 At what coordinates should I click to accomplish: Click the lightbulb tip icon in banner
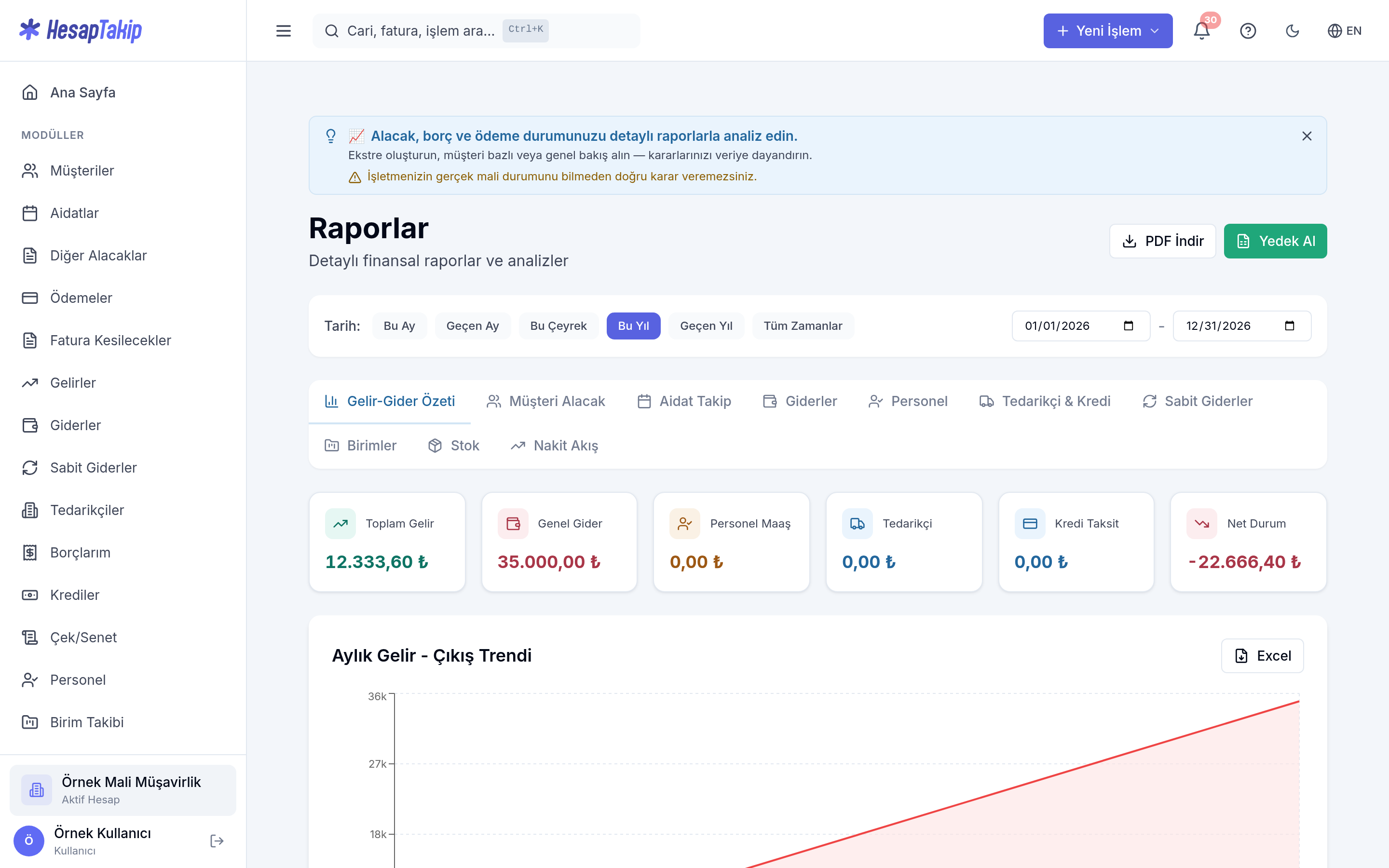pyautogui.click(x=330, y=136)
